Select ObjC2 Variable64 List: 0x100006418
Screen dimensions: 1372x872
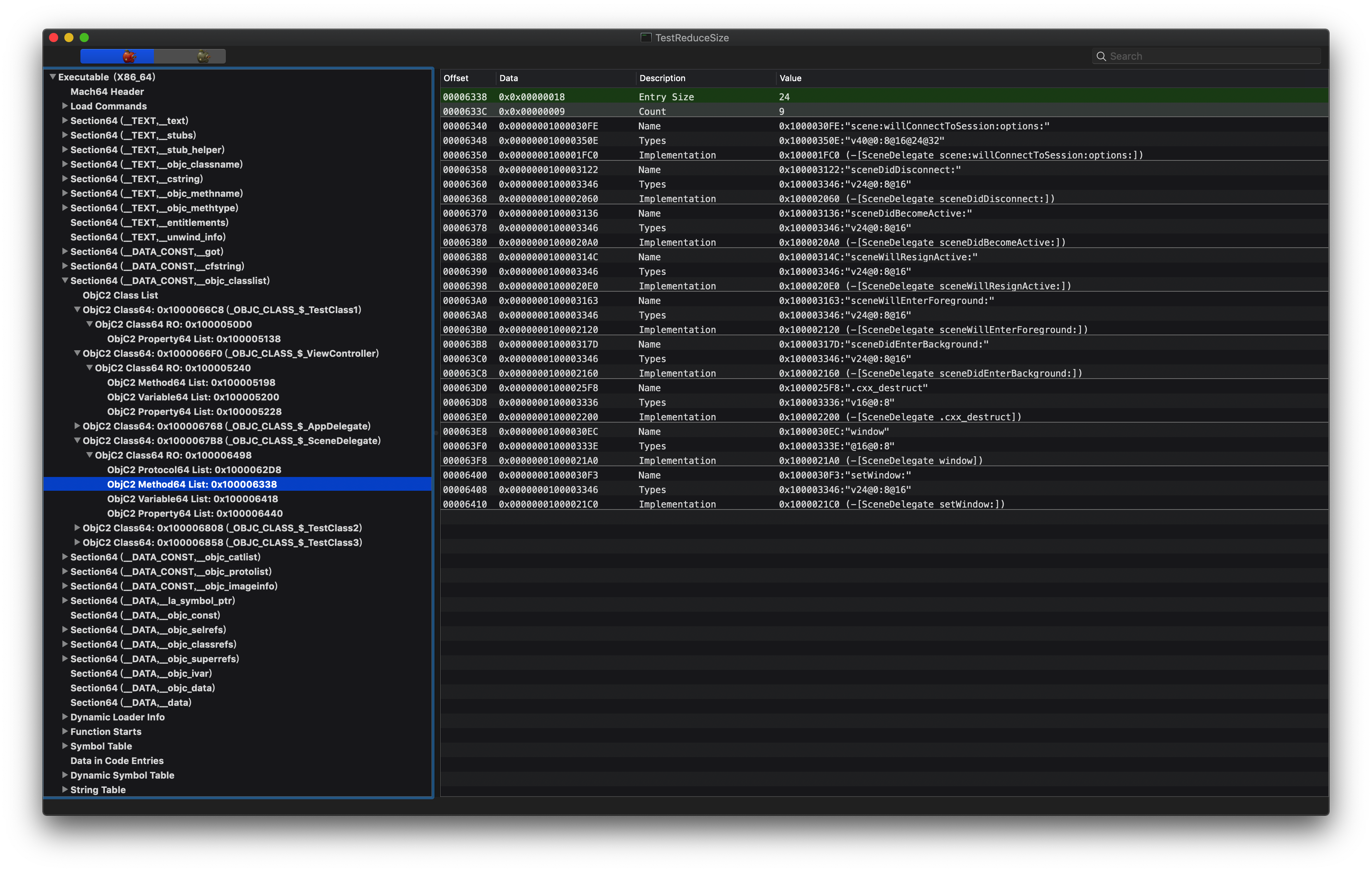[238, 498]
